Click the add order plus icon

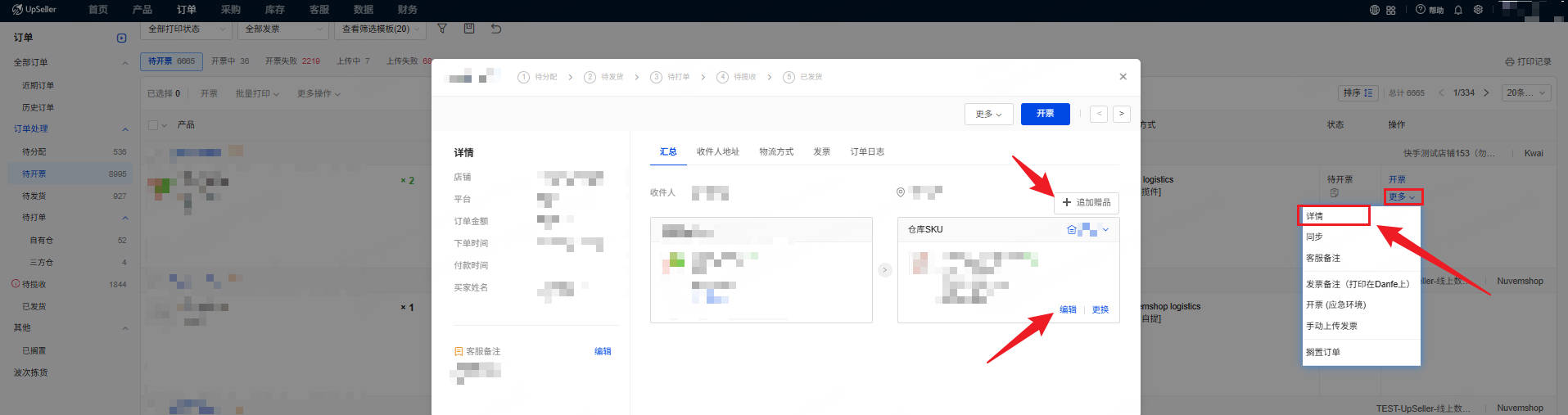pyautogui.click(x=122, y=38)
